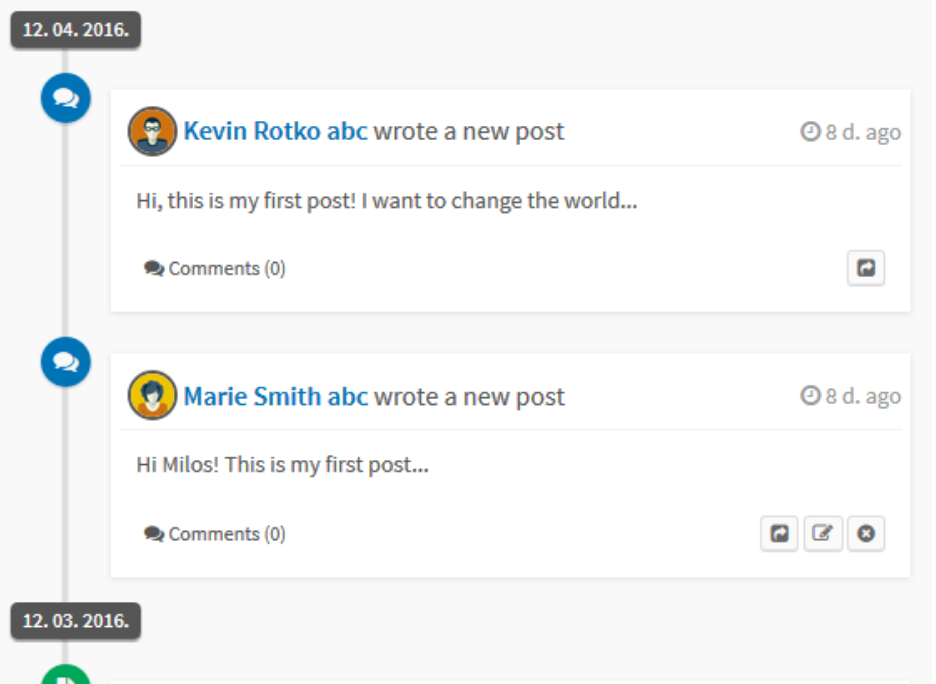936x684 pixels.
Task: Delete Marie Smith's post
Action: pos(866,534)
